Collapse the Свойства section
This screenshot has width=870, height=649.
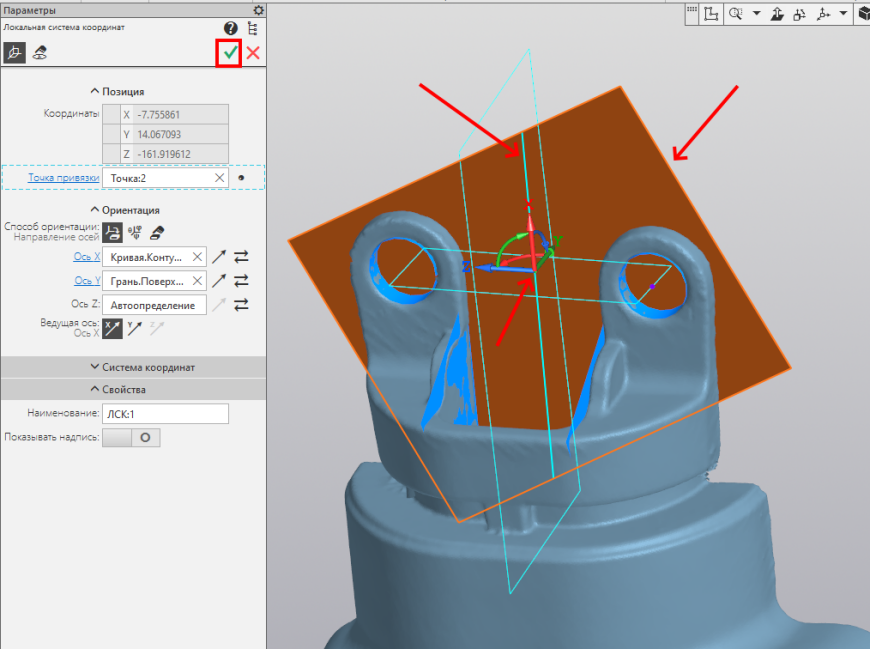[118, 389]
